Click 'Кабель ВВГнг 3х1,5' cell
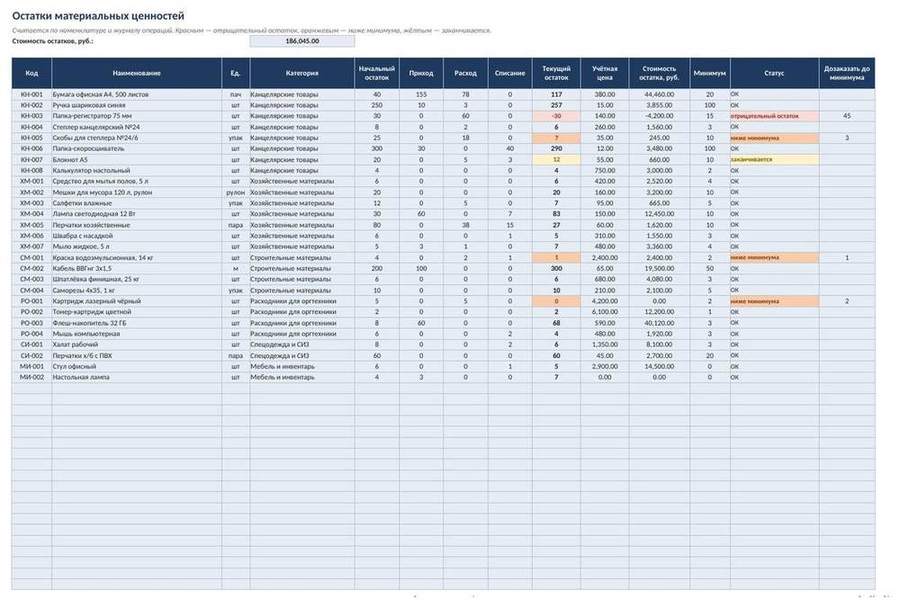Viewport: 900px width, 608px height. [x=137, y=269]
